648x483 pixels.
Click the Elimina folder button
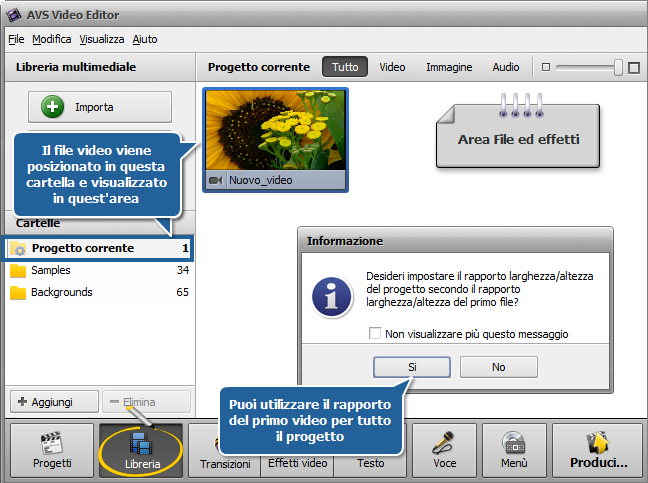tap(146, 402)
